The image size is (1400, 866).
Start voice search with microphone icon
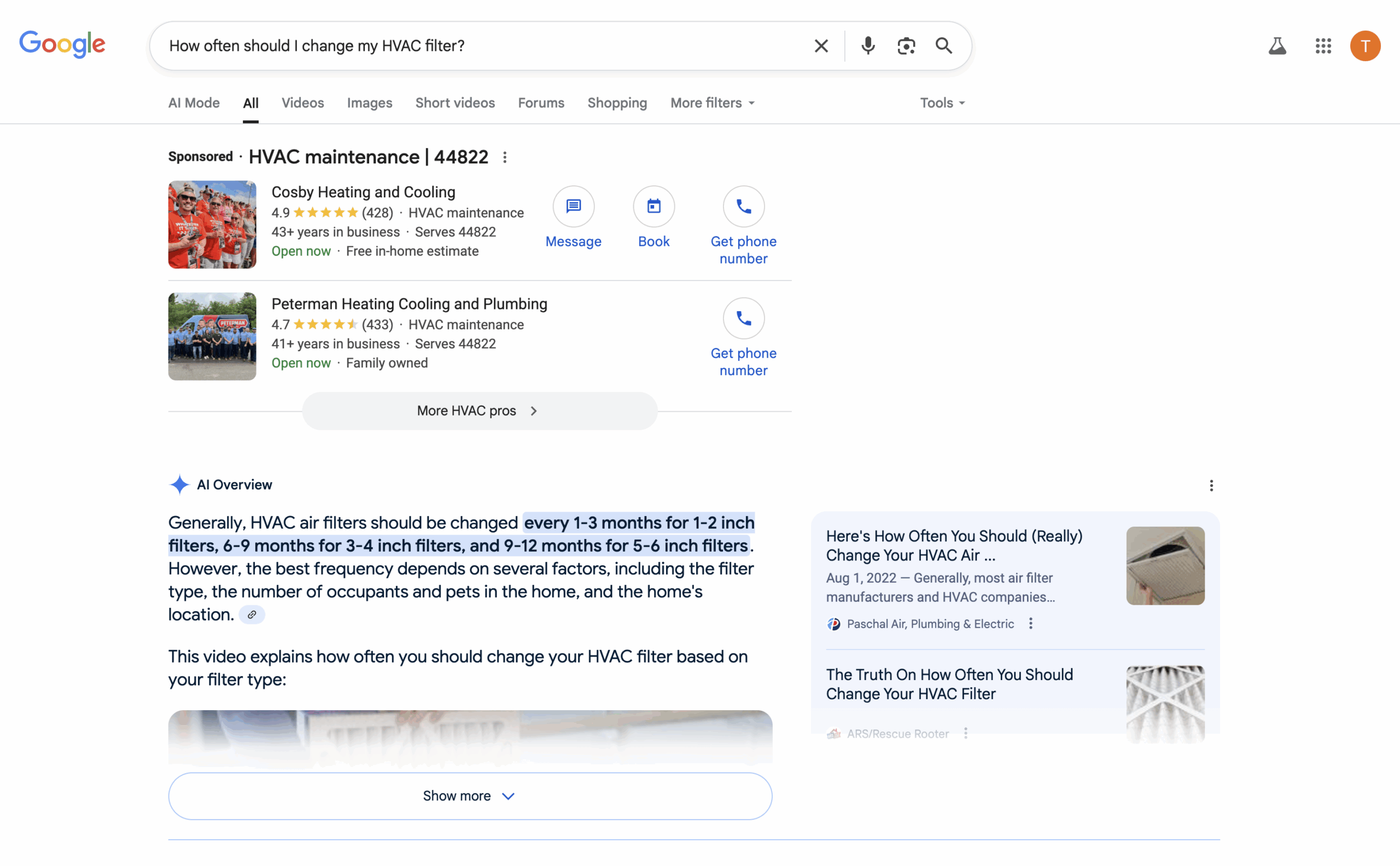[x=868, y=46]
